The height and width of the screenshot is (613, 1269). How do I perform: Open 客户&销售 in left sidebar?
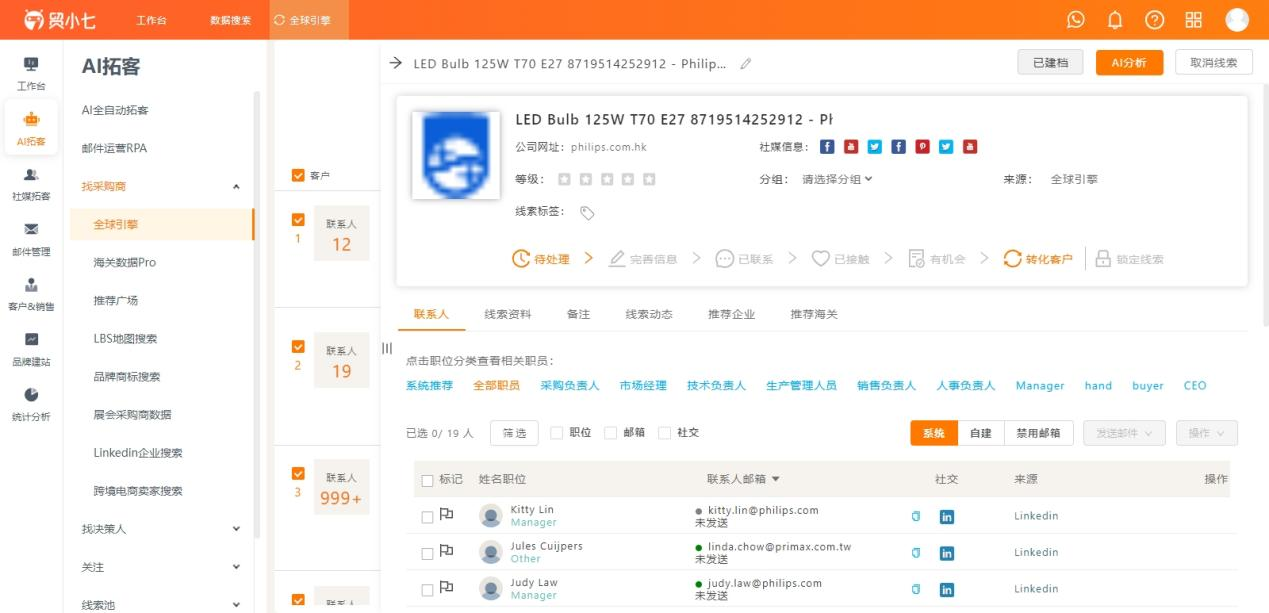pyautogui.click(x=31, y=293)
